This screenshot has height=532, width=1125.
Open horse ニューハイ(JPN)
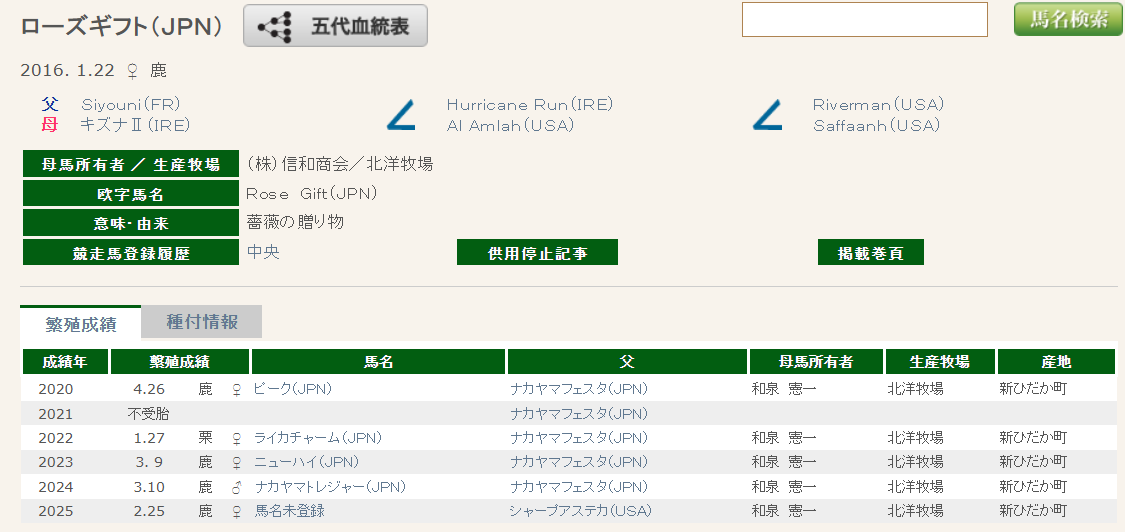point(306,461)
